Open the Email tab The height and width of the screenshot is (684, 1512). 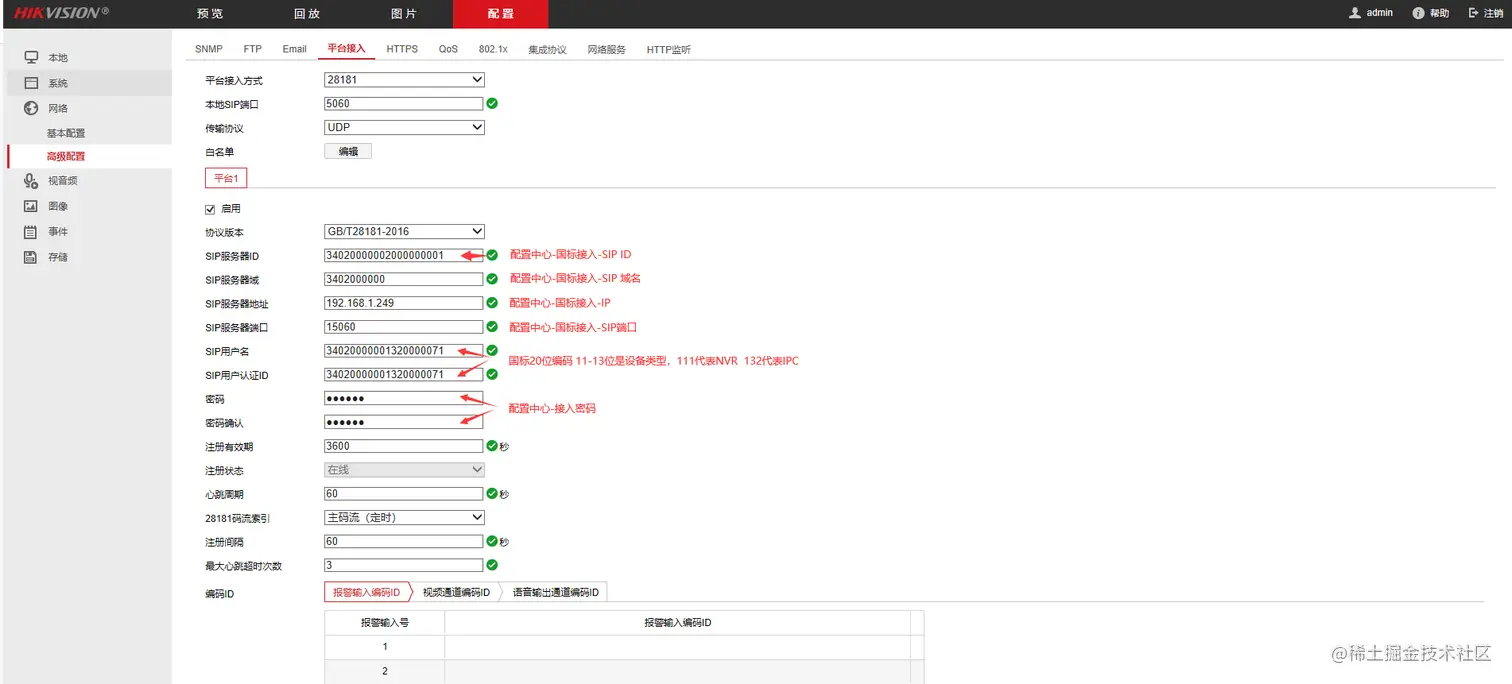[295, 49]
